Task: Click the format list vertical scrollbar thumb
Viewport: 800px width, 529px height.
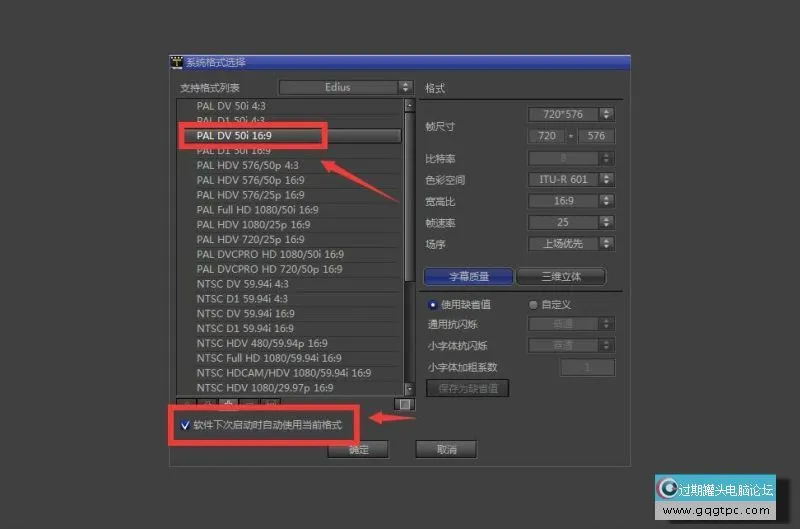Action: [x=409, y=196]
